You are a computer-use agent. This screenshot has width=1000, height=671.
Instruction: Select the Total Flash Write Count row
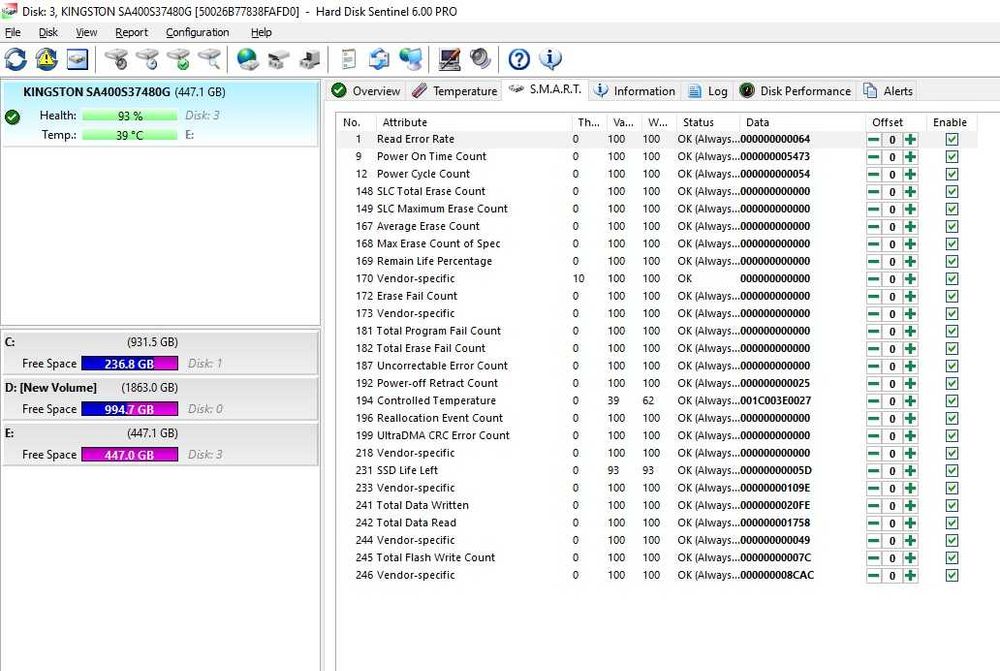click(x=657, y=557)
